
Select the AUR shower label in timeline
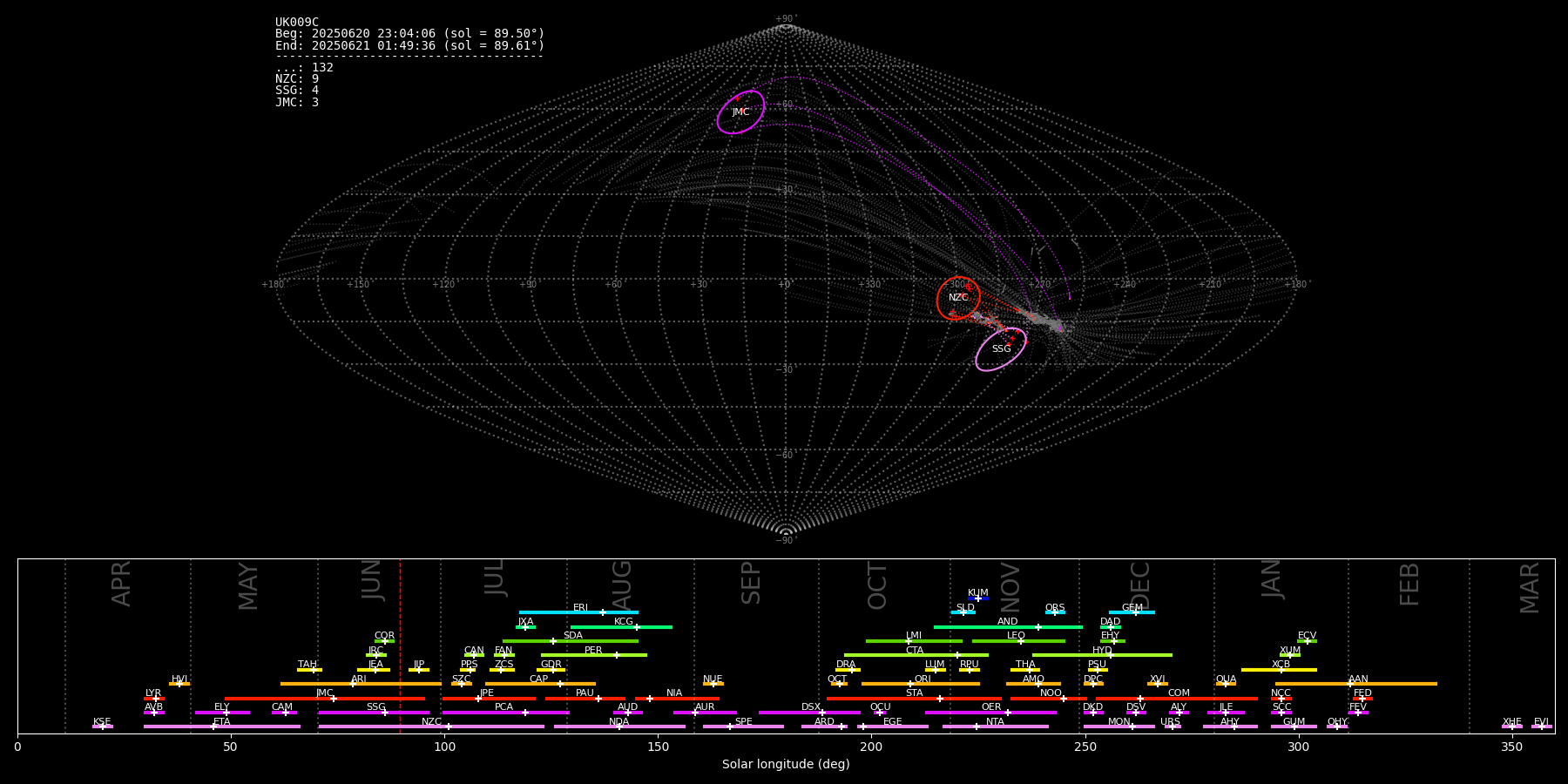click(x=705, y=707)
